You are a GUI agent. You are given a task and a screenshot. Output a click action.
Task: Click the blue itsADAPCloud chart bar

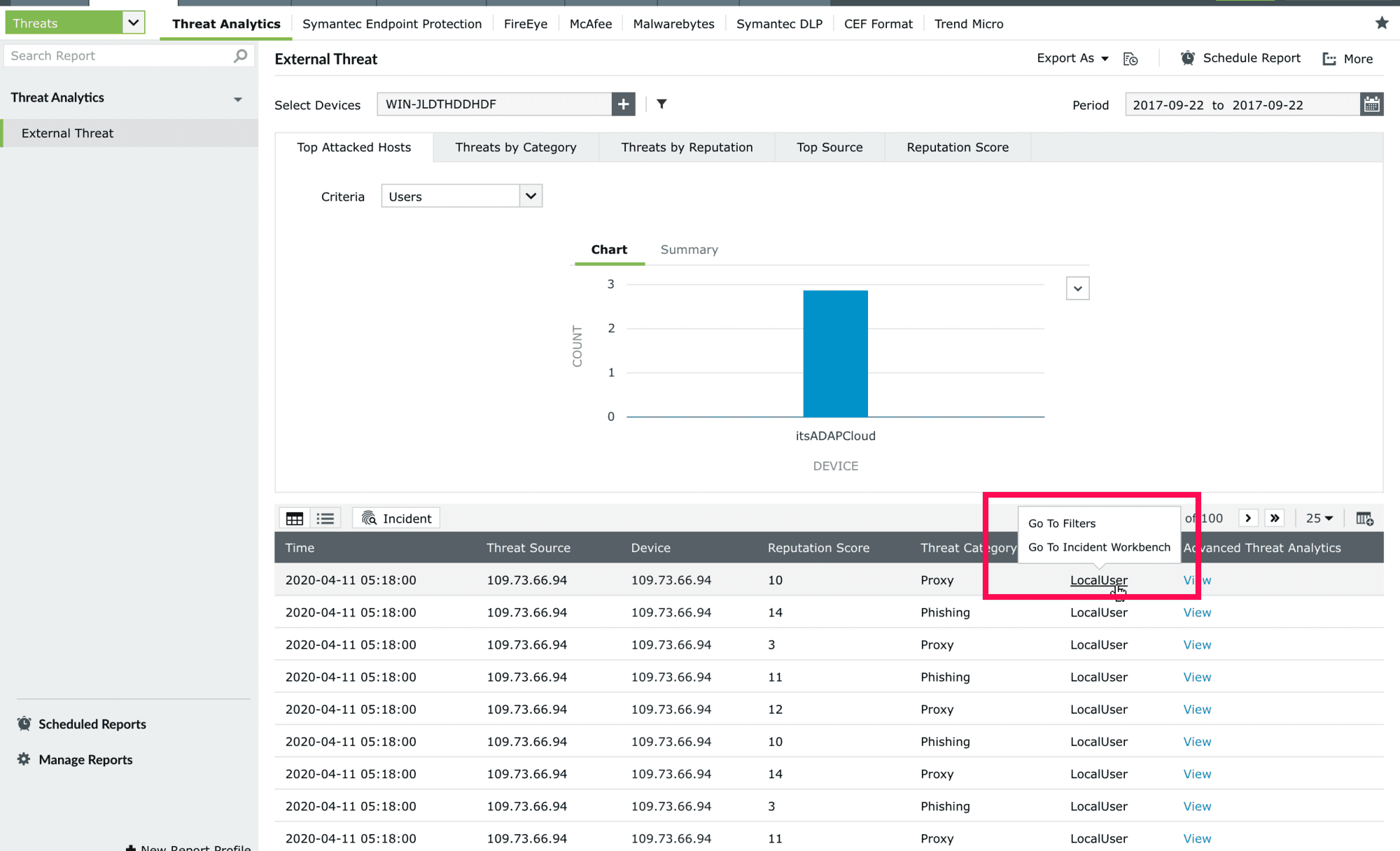835,353
